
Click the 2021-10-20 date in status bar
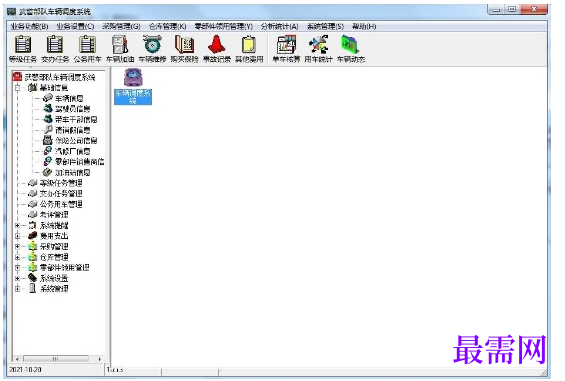tap(25, 369)
